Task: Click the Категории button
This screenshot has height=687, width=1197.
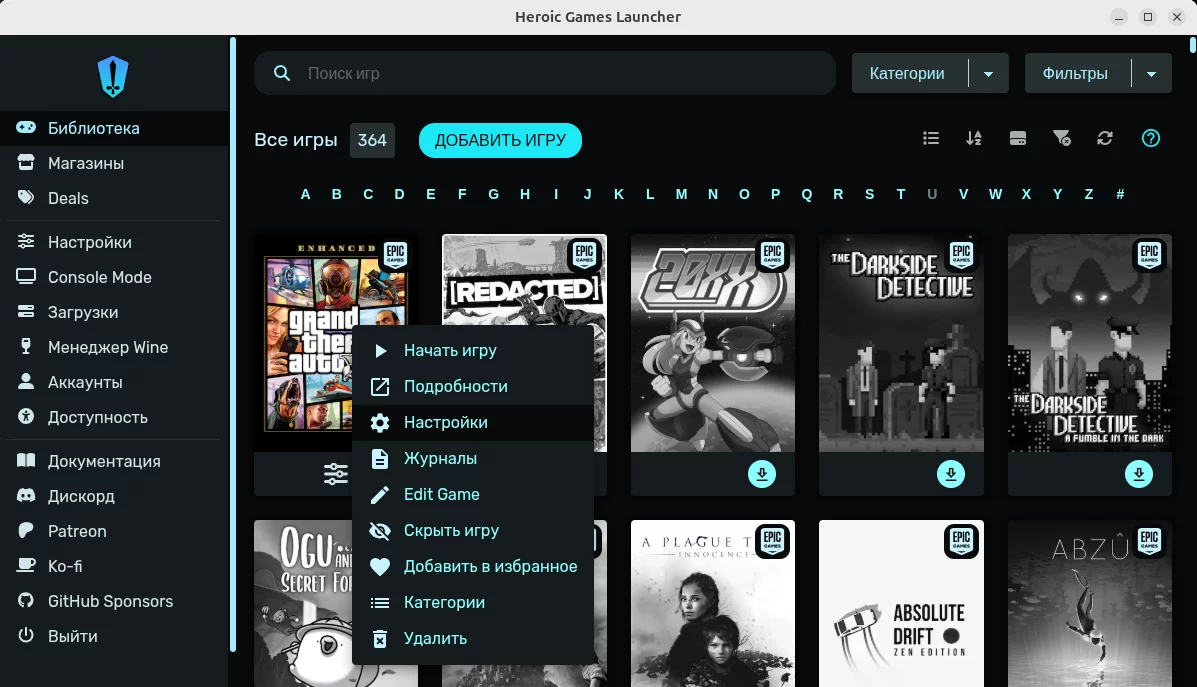Action: (909, 73)
